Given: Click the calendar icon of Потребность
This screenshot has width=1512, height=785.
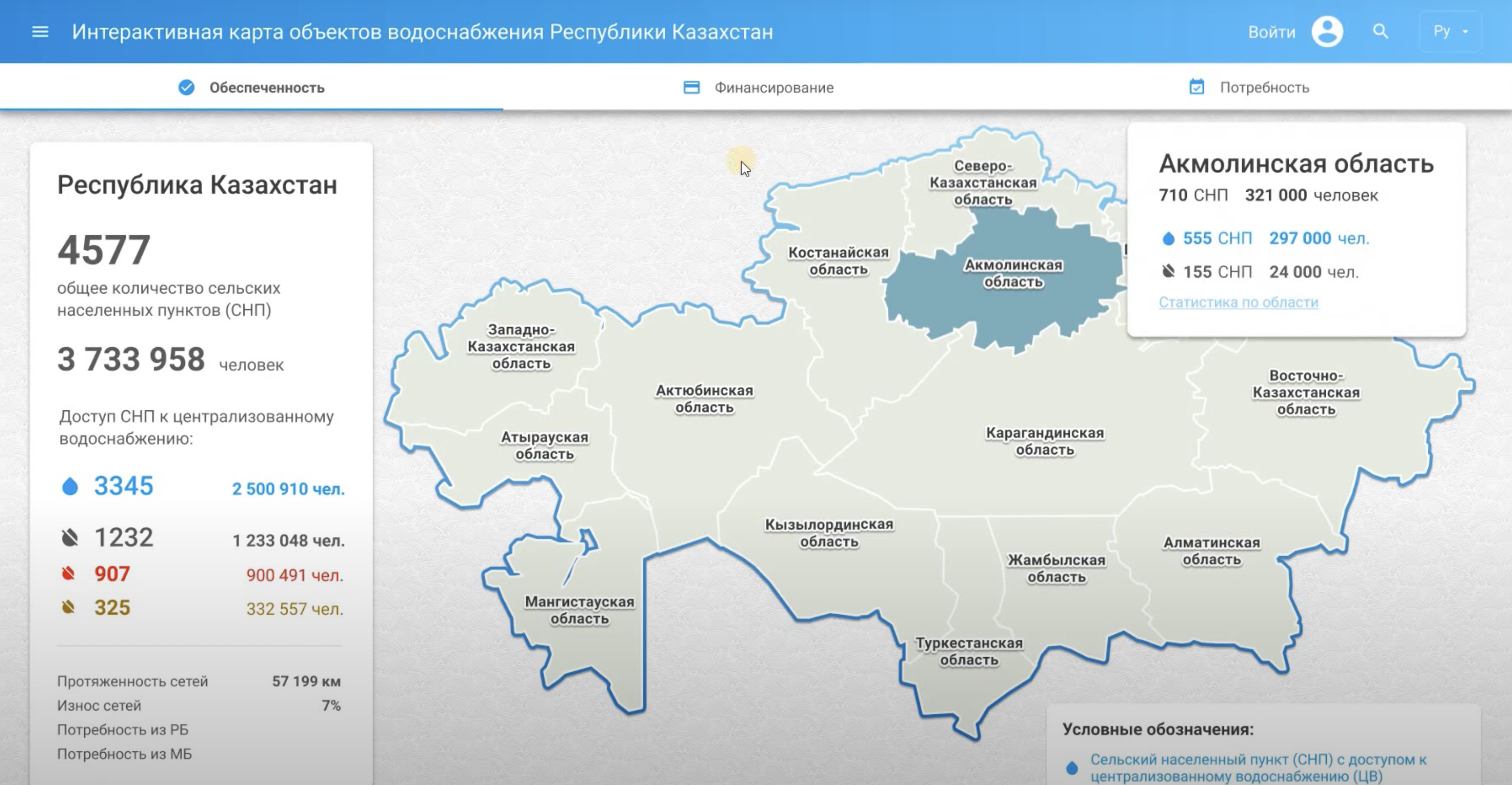Looking at the screenshot, I should (1196, 87).
